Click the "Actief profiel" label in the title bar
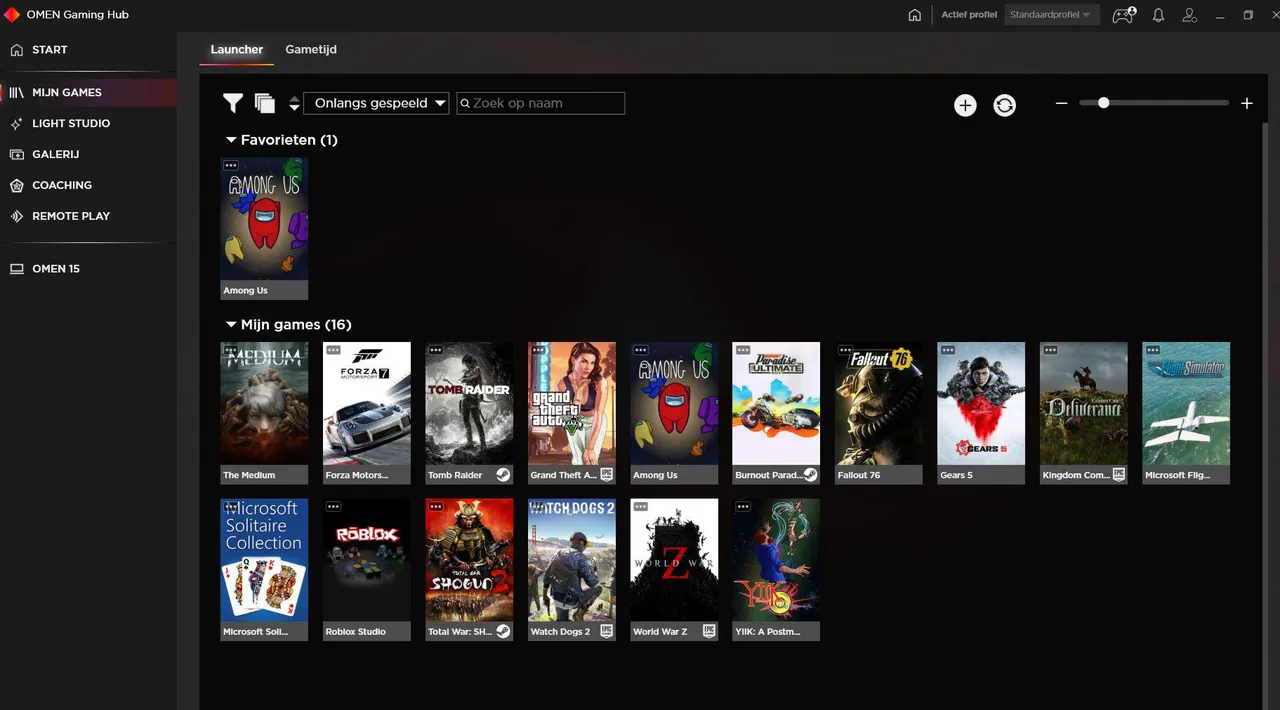The height and width of the screenshot is (710, 1280). pos(969,15)
